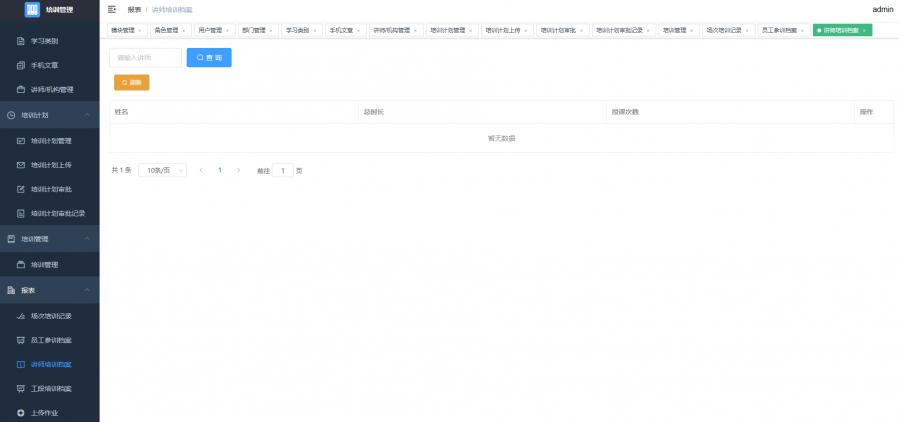Switch to the 培训计划审批记录 tab
Image resolution: width=899 pixels, height=422 pixels.
[619, 30]
